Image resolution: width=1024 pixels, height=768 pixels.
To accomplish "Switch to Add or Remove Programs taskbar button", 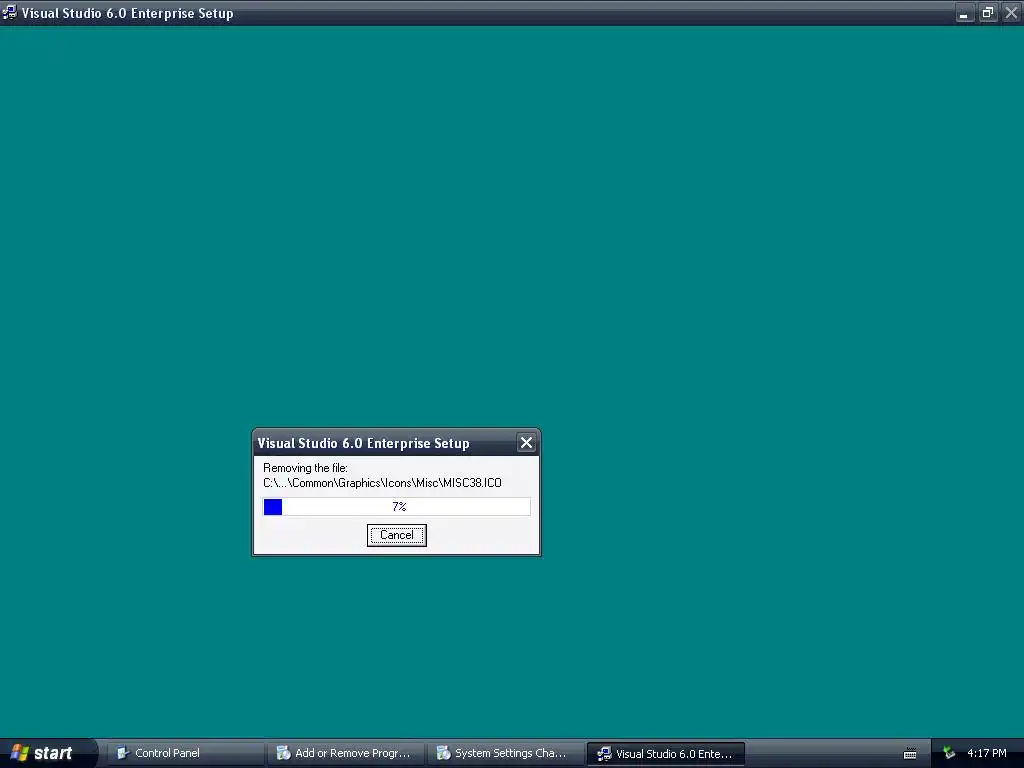I will click(345, 753).
